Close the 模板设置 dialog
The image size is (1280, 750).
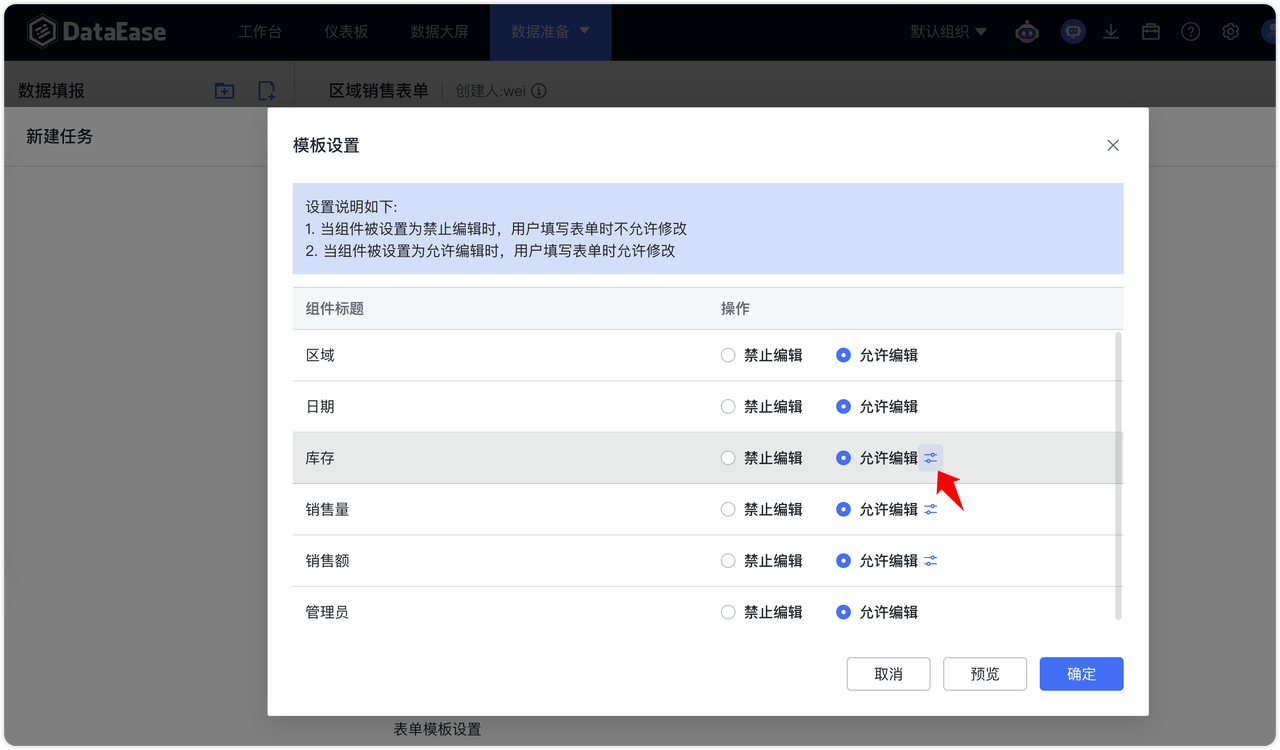tap(1113, 145)
